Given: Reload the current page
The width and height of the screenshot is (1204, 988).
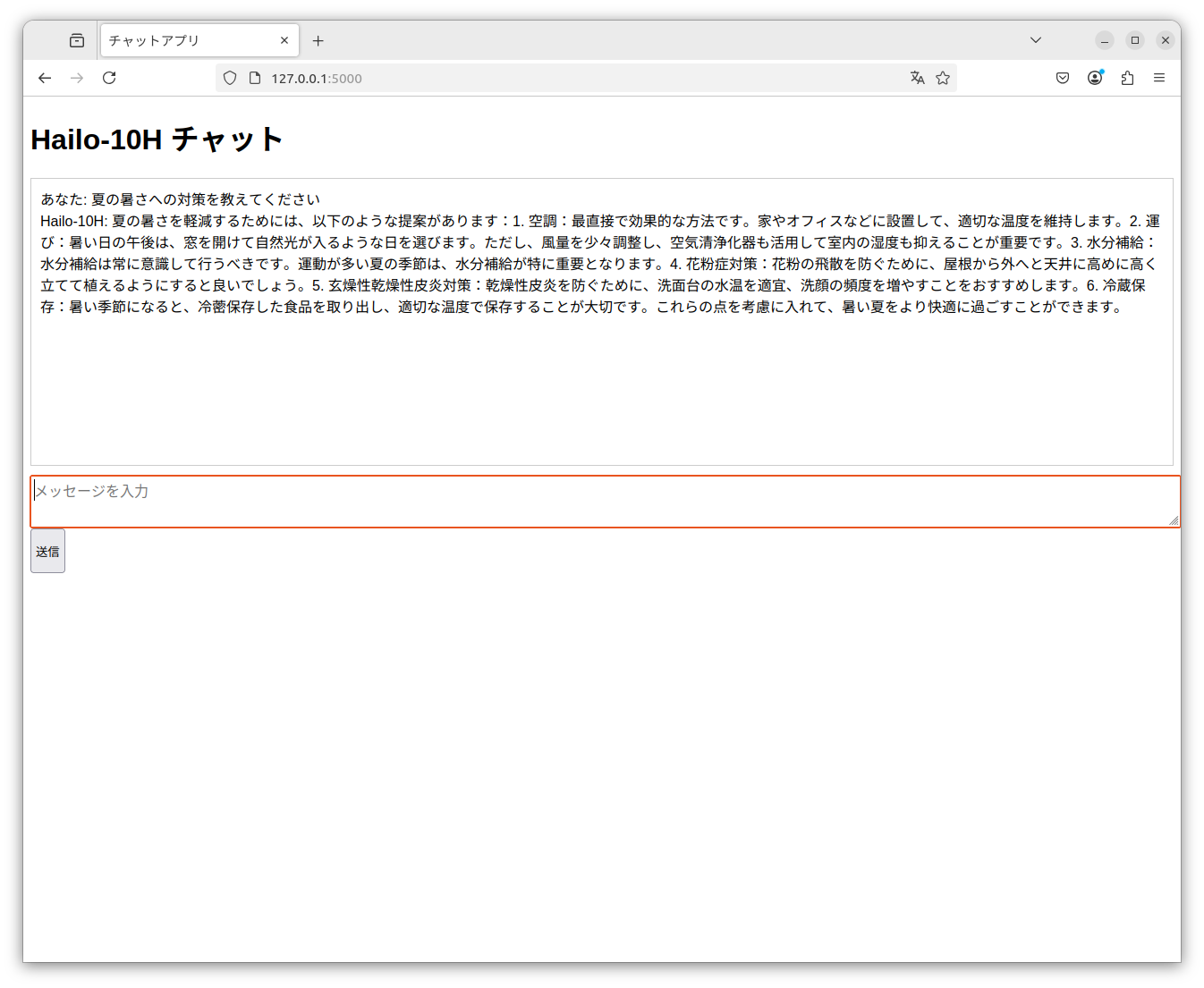Looking at the screenshot, I should 109,78.
